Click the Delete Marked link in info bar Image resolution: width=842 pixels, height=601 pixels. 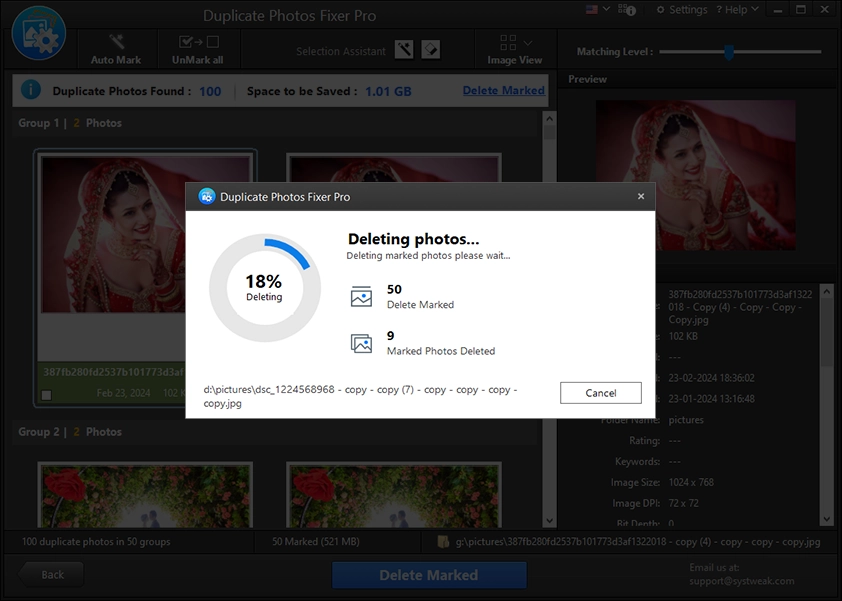pos(504,90)
